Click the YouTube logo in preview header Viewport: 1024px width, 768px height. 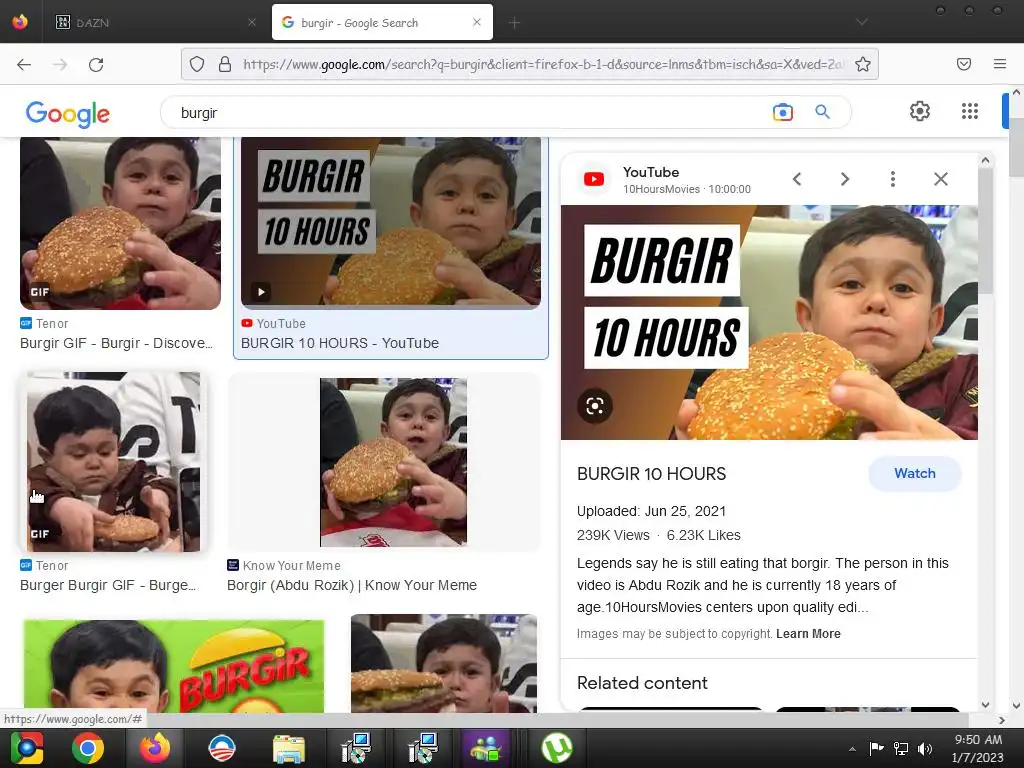click(594, 179)
